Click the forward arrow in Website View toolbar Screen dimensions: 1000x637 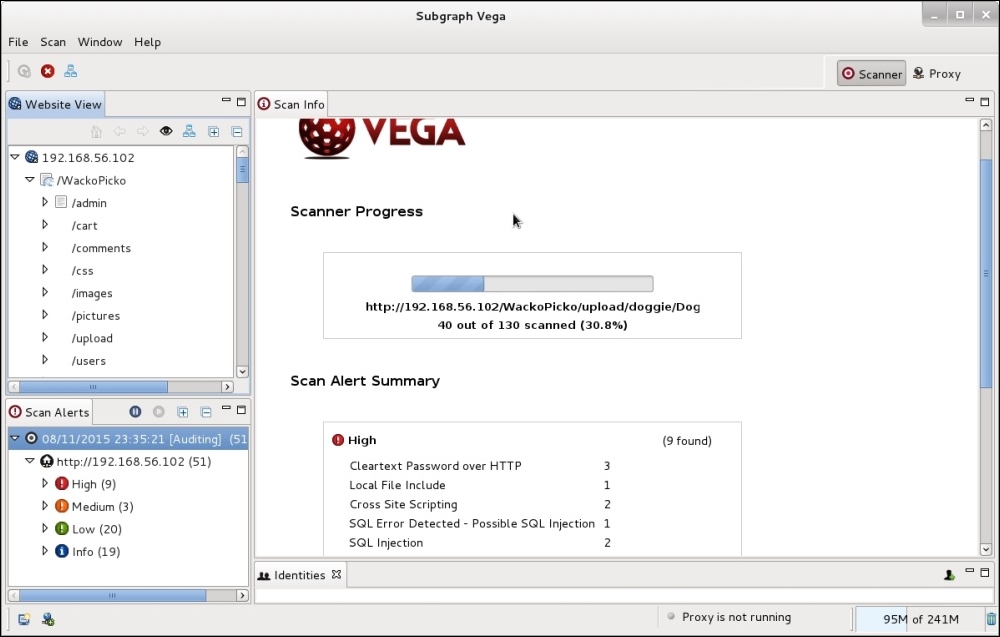143,131
